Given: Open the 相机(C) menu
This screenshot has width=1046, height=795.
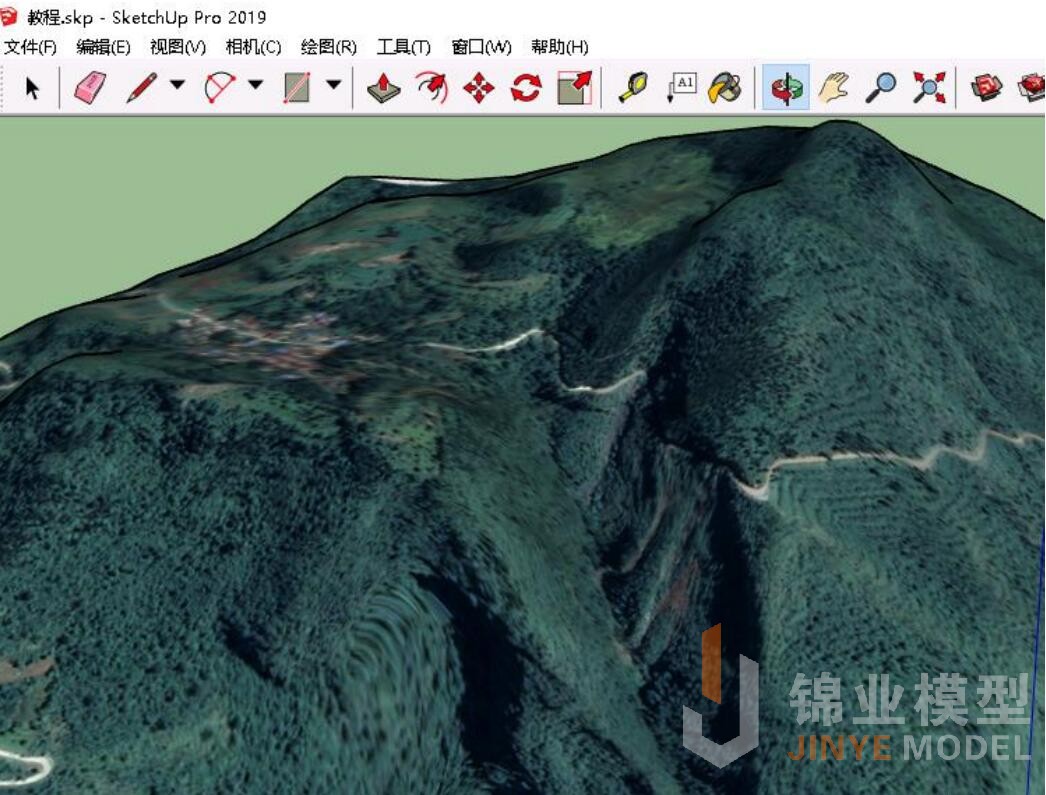Looking at the screenshot, I should coord(253,47).
